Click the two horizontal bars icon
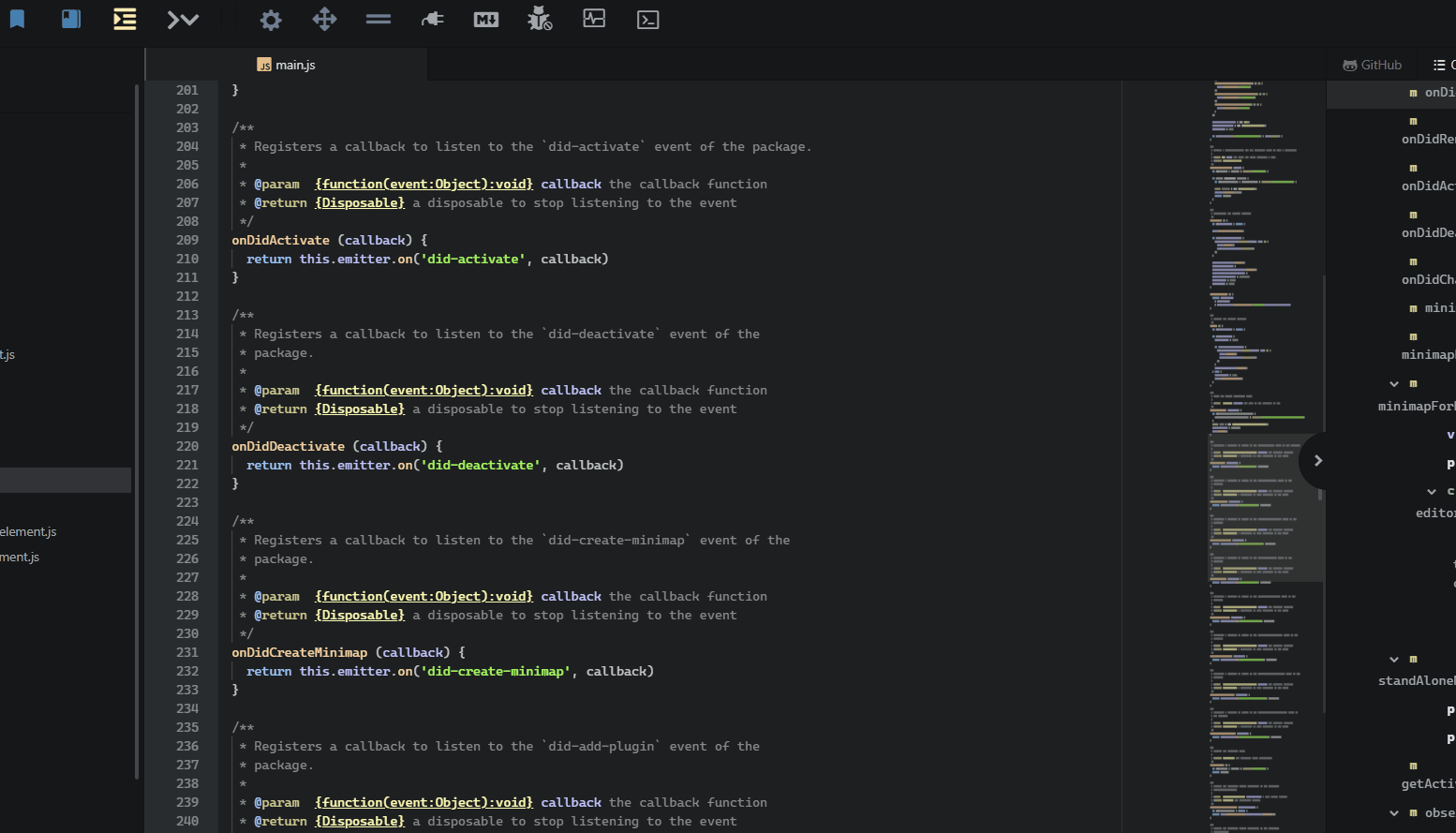 pyautogui.click(x=379, y=19)
